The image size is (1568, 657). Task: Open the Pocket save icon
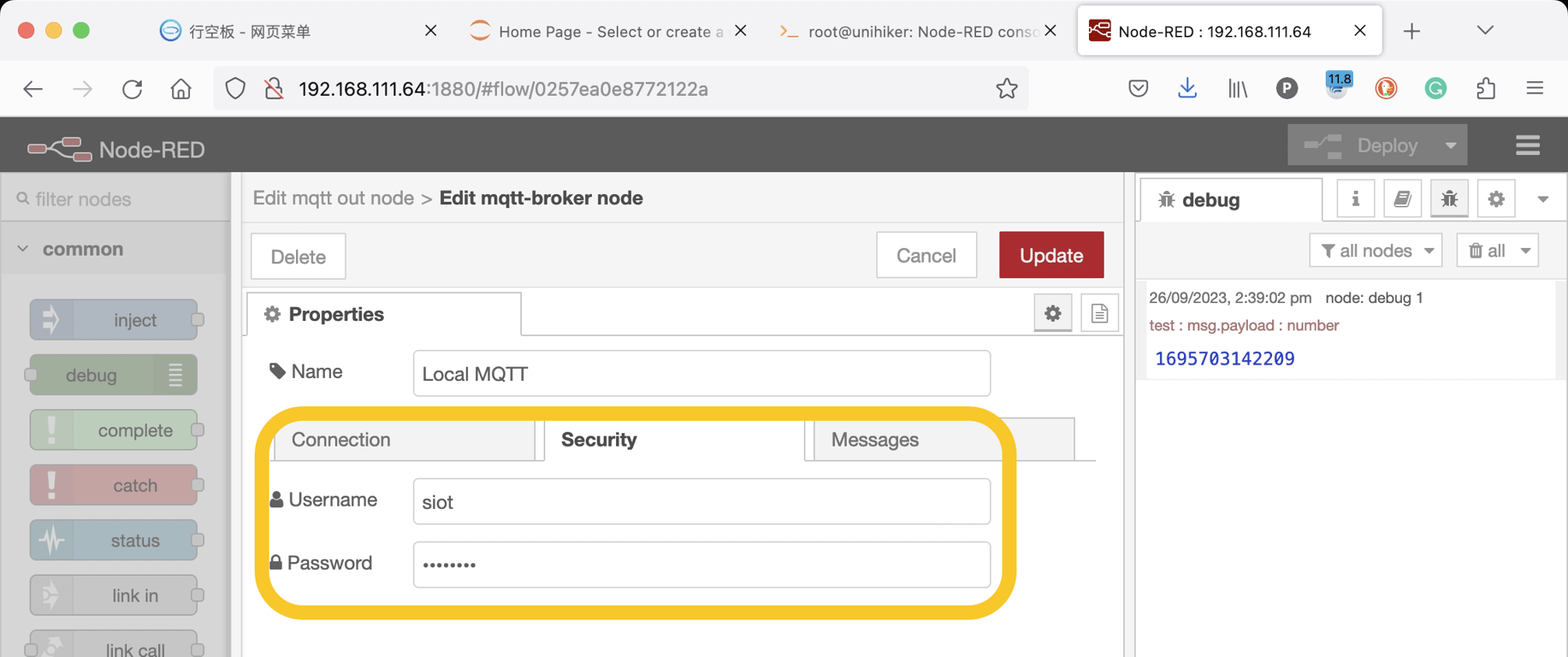click(1138, 88)
